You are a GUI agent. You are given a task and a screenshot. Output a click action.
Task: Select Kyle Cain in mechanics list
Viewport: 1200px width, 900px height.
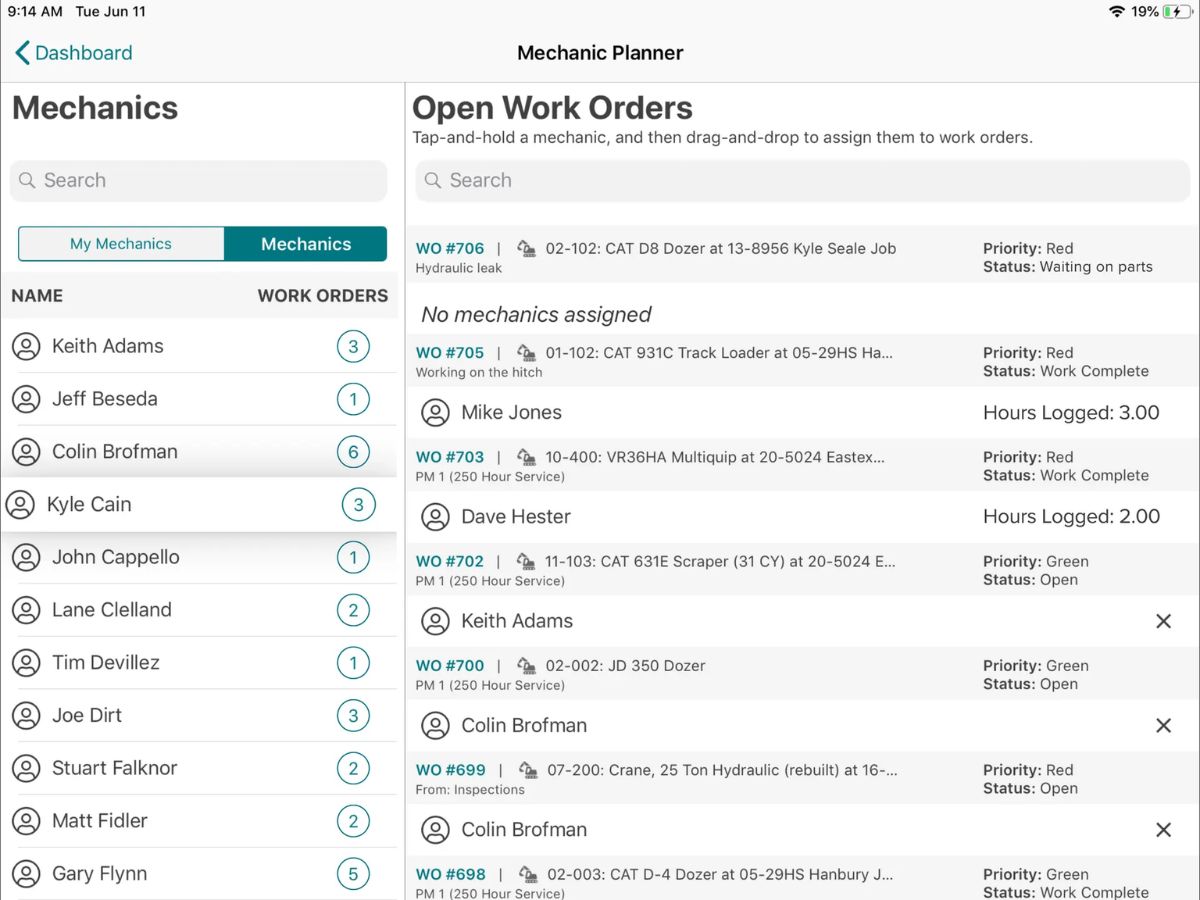199,505
